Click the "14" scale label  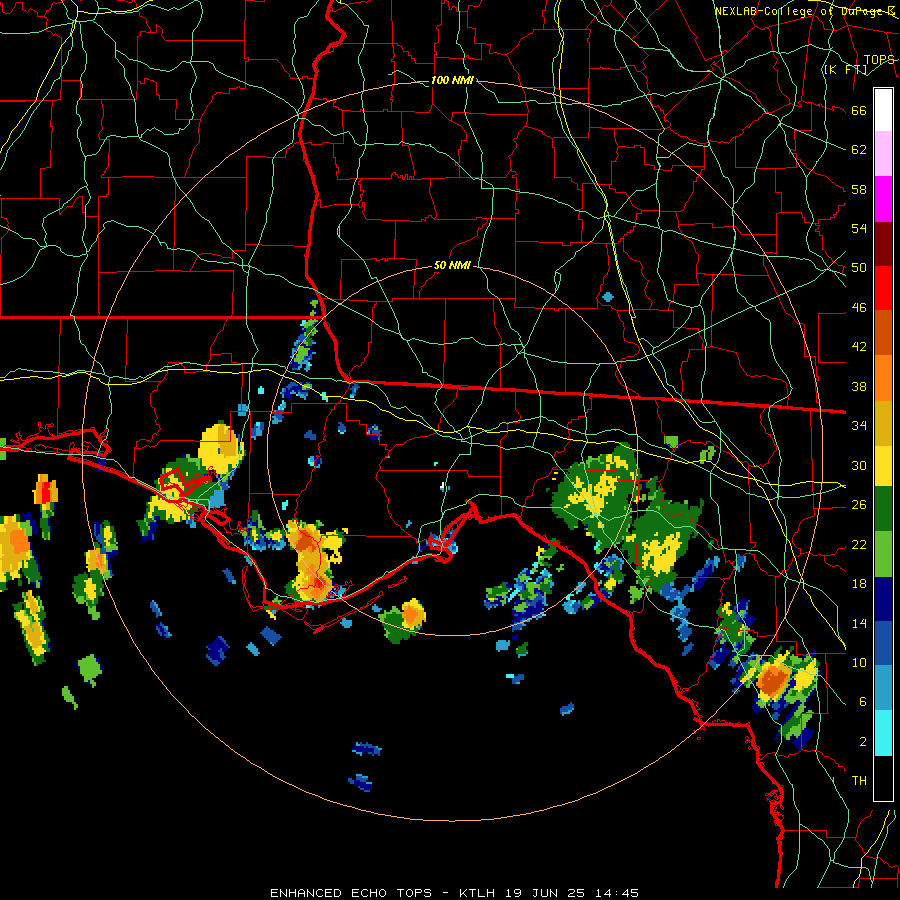point(859,623)
